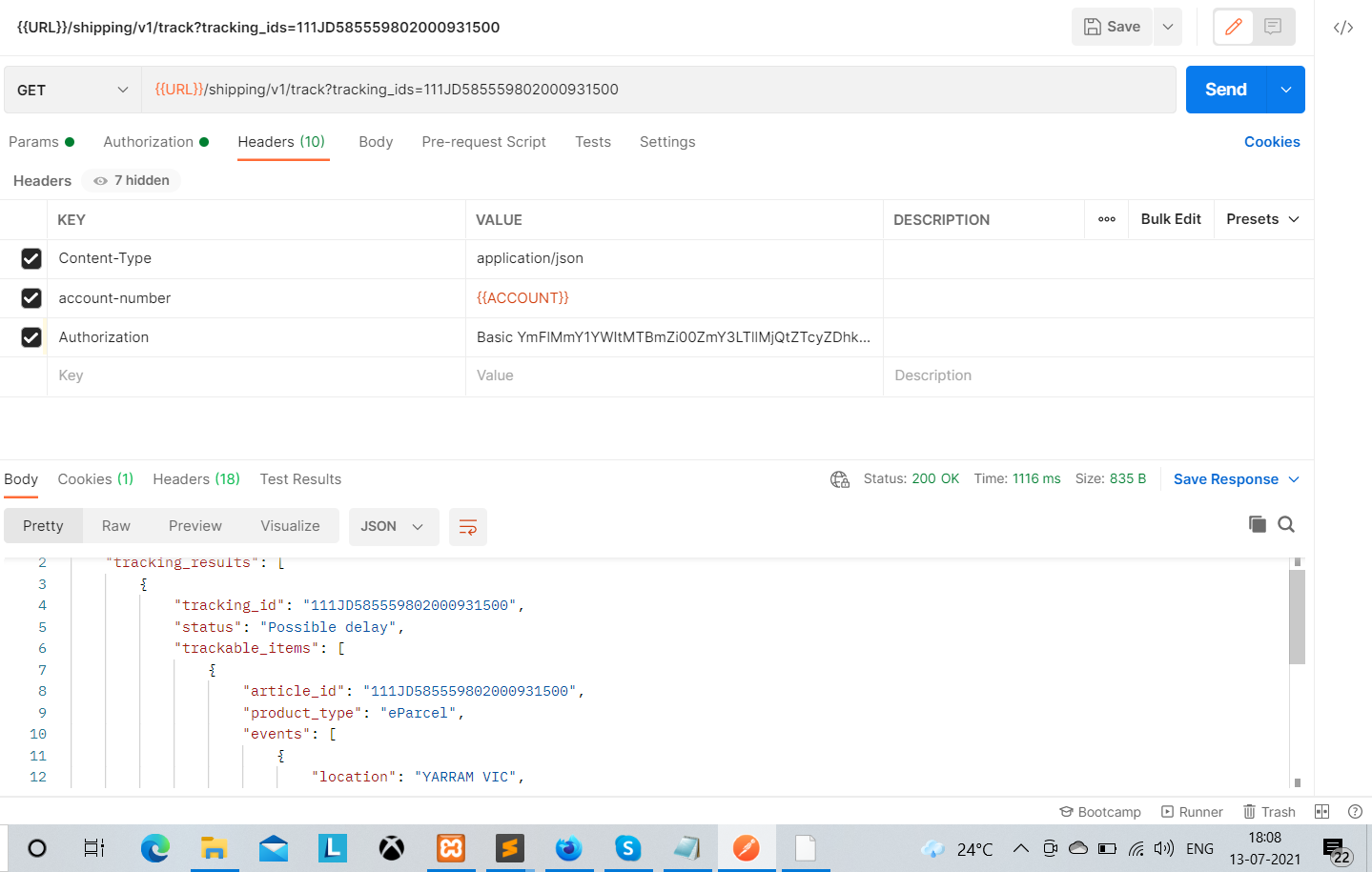This screenshot has width=1372, height=872.
Task: Search the response with magnifier icon
Action: (1286, 524)
